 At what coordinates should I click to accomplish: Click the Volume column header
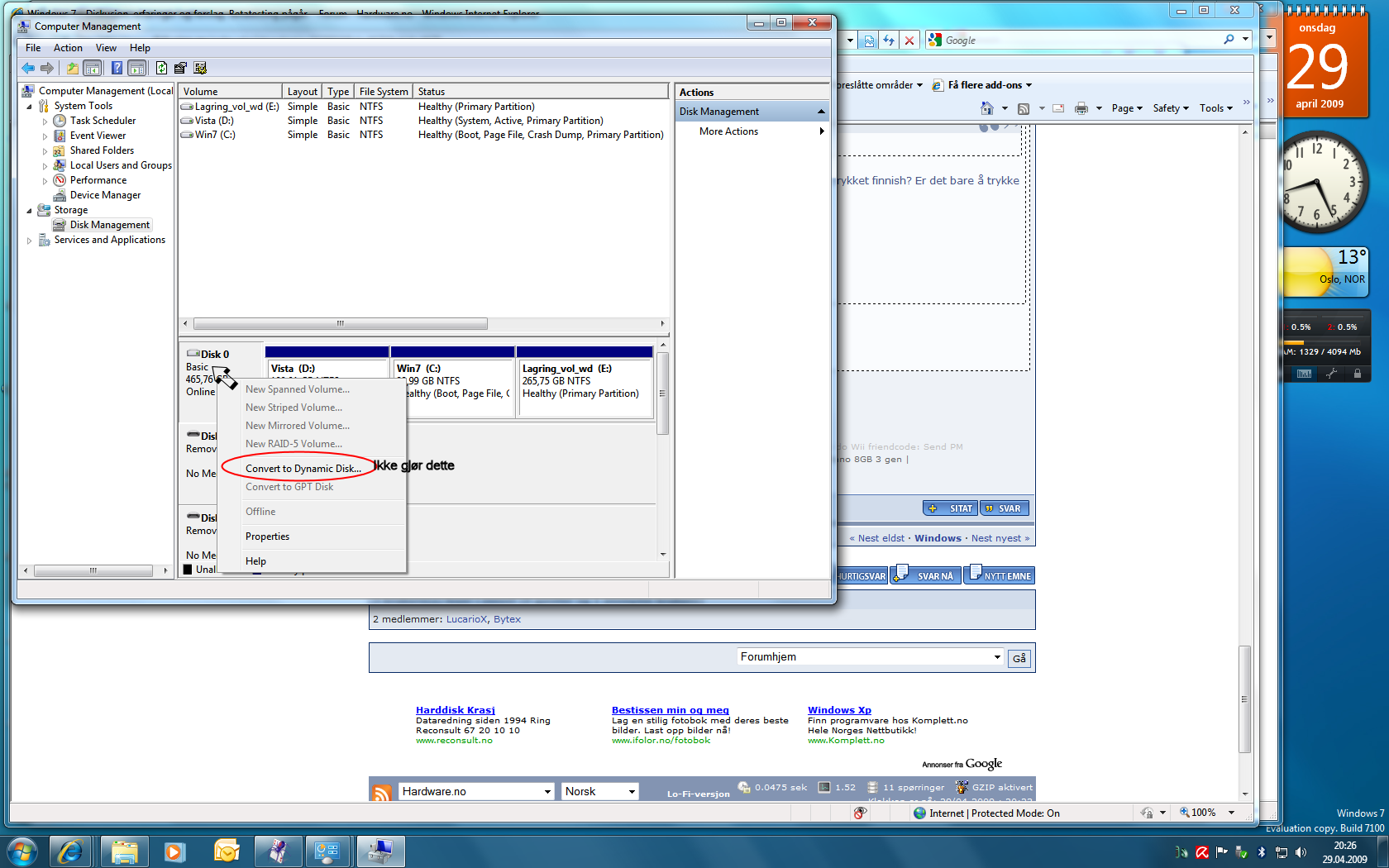tap(231, 92)
